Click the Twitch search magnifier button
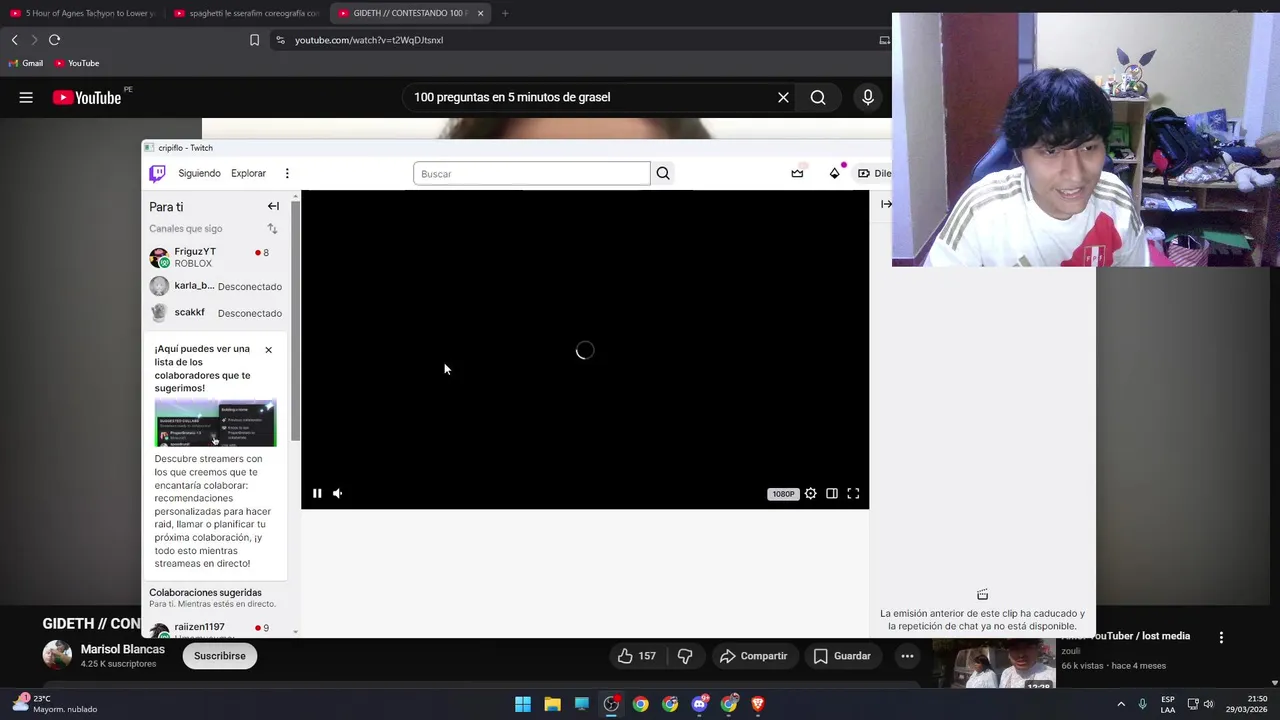 click(x=663, y=173)
